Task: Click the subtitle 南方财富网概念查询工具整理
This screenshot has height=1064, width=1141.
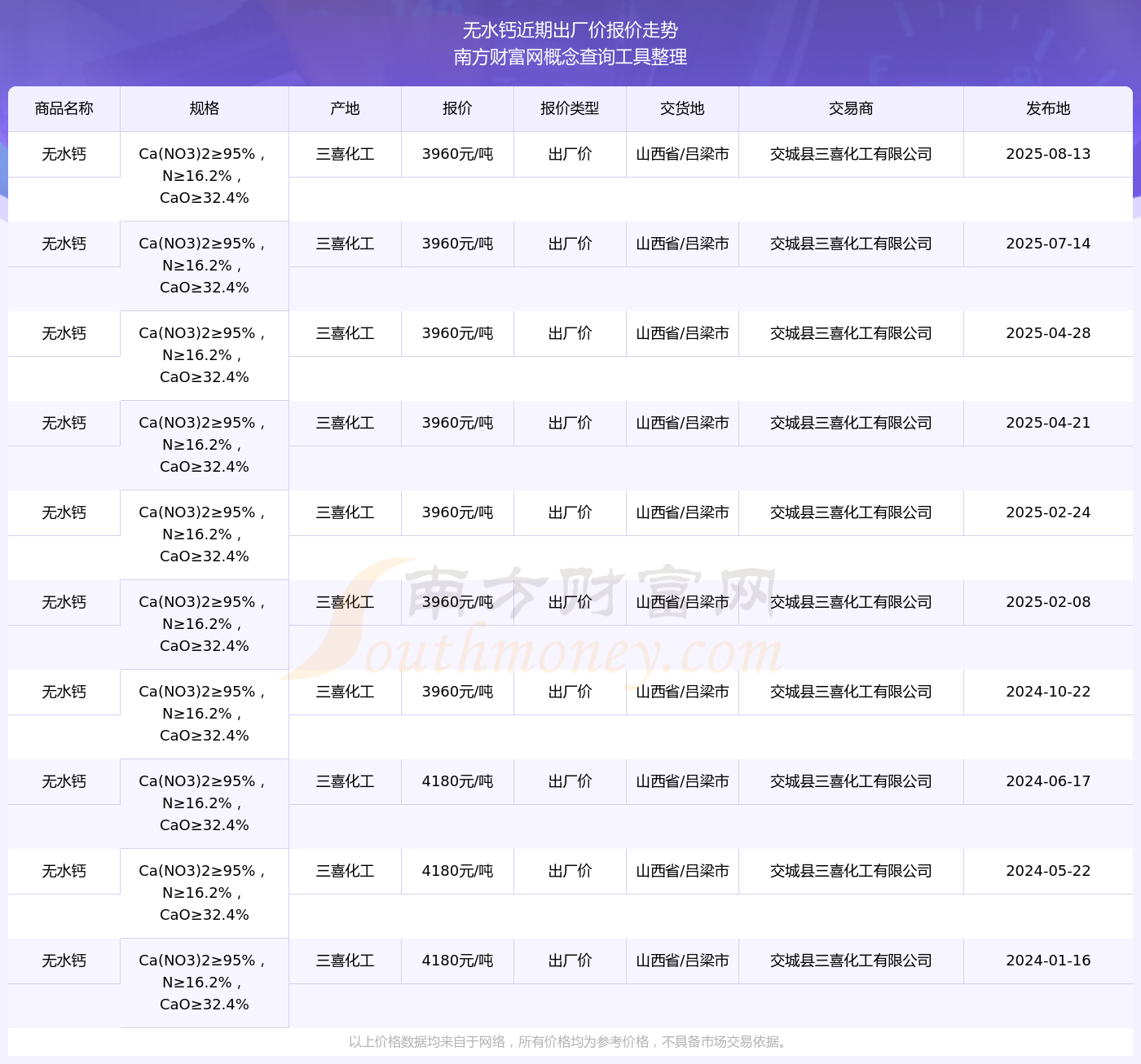Action: (570, 57)
